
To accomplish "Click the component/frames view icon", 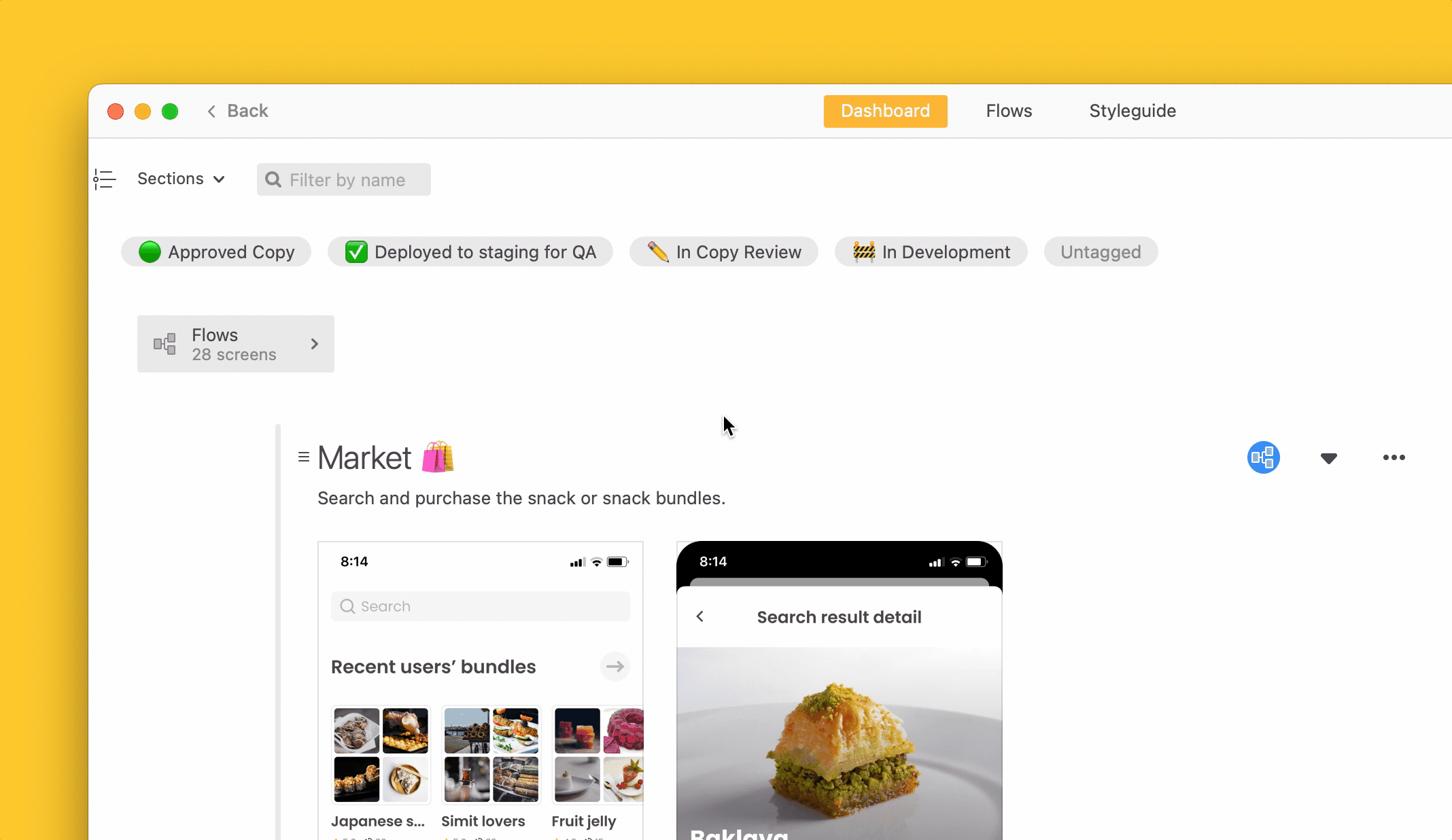I will 1263,457.
